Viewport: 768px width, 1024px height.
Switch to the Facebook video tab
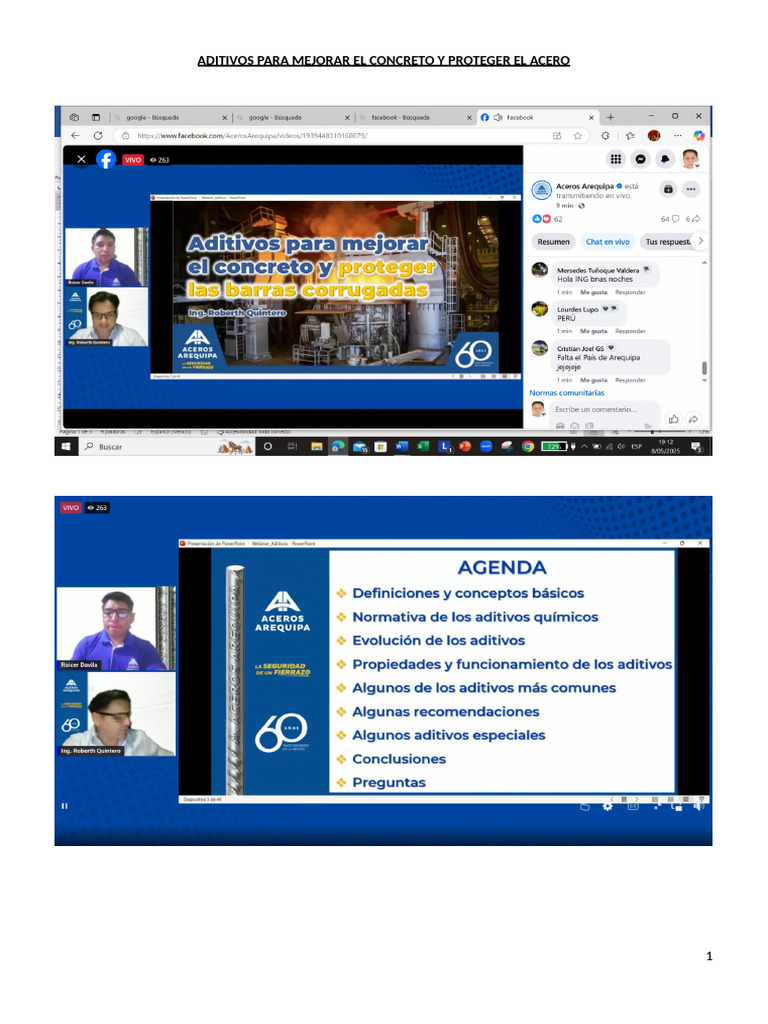pos(537,118)
